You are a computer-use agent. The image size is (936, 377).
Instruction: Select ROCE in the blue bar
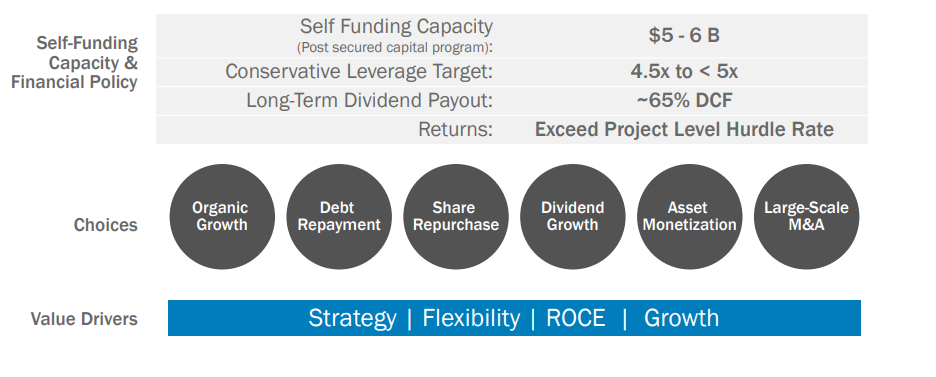click(x=575, y=318)
